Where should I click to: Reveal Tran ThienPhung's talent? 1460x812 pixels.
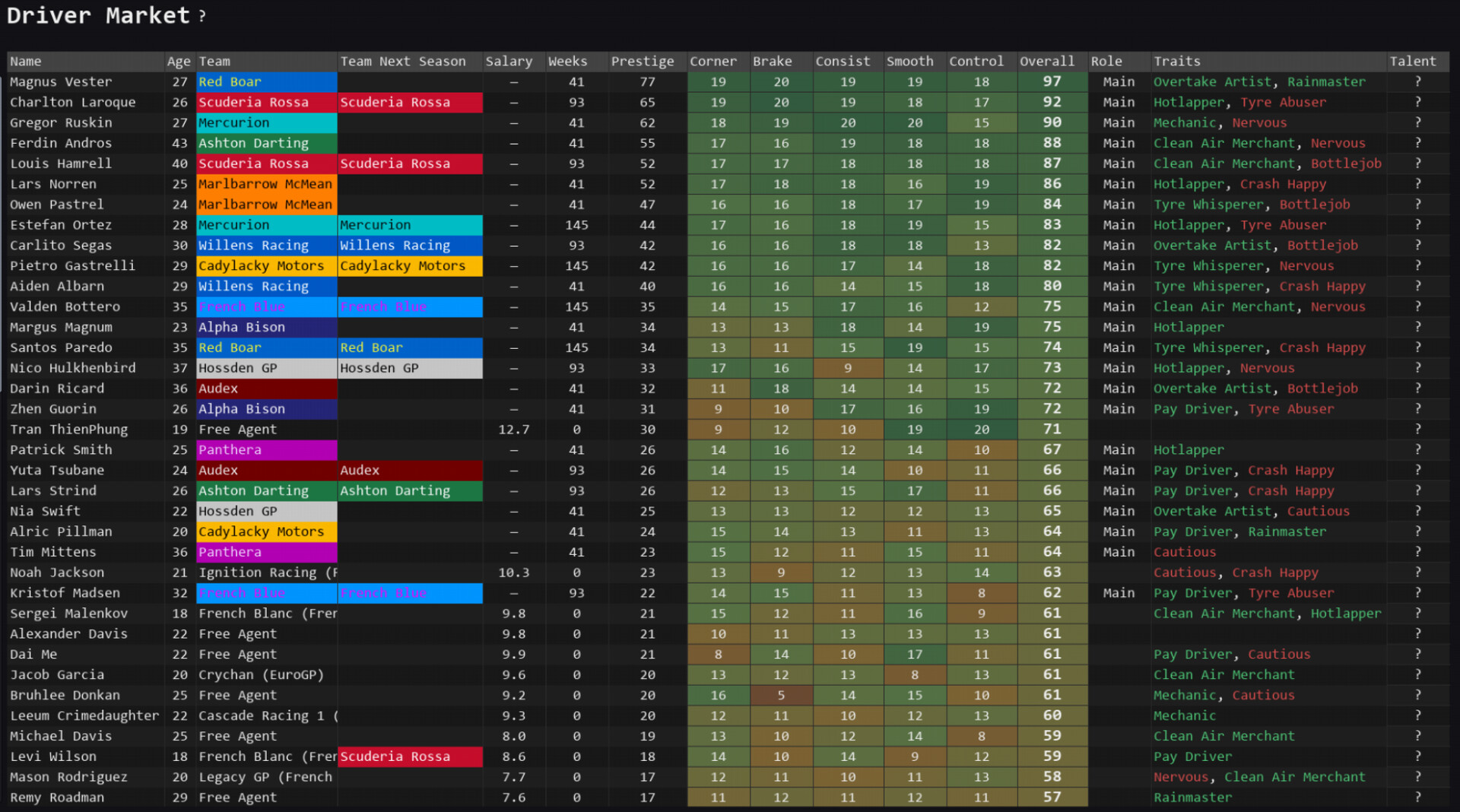(1417, 429)
